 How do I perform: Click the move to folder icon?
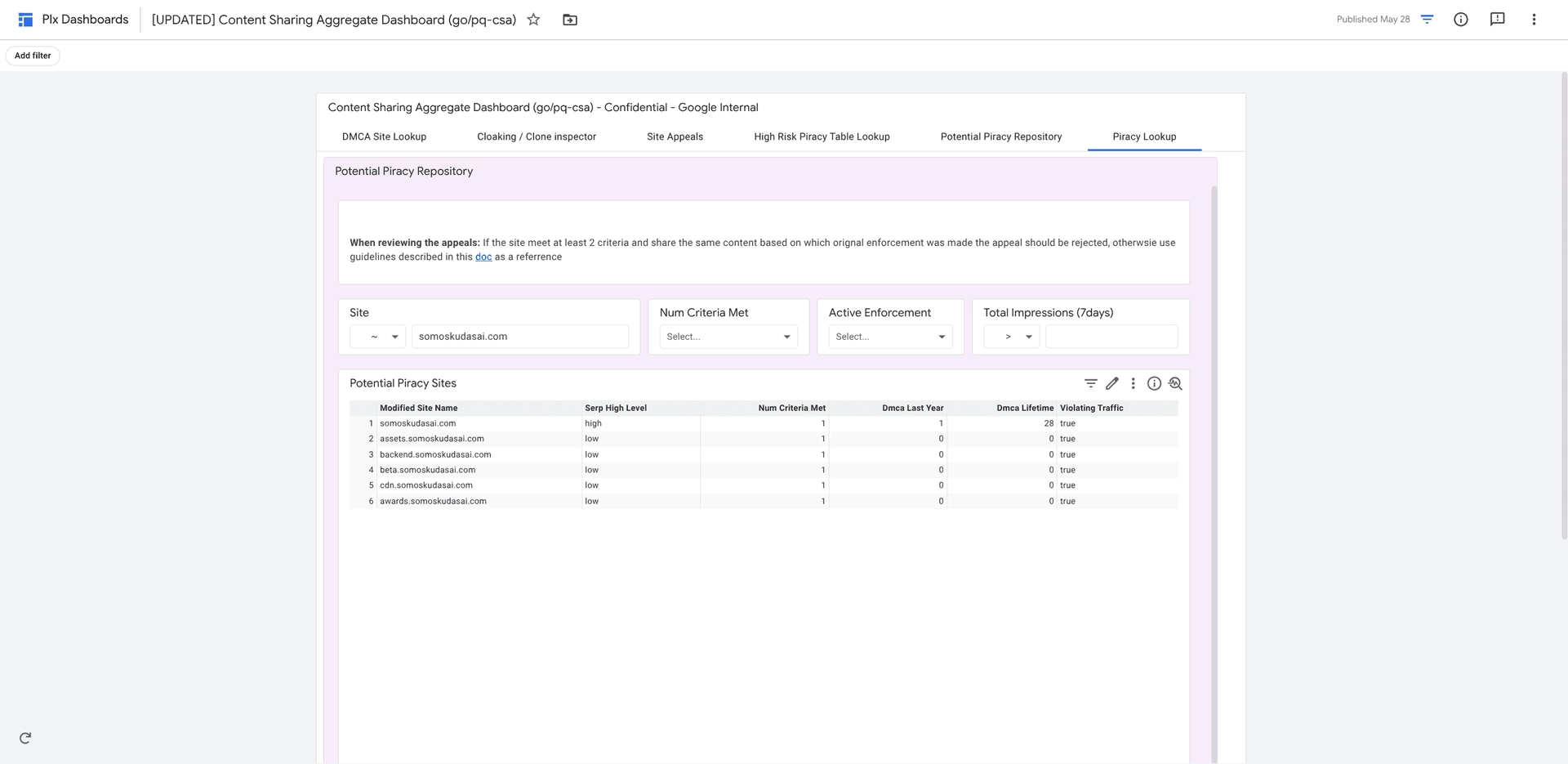tap(570, 20)
